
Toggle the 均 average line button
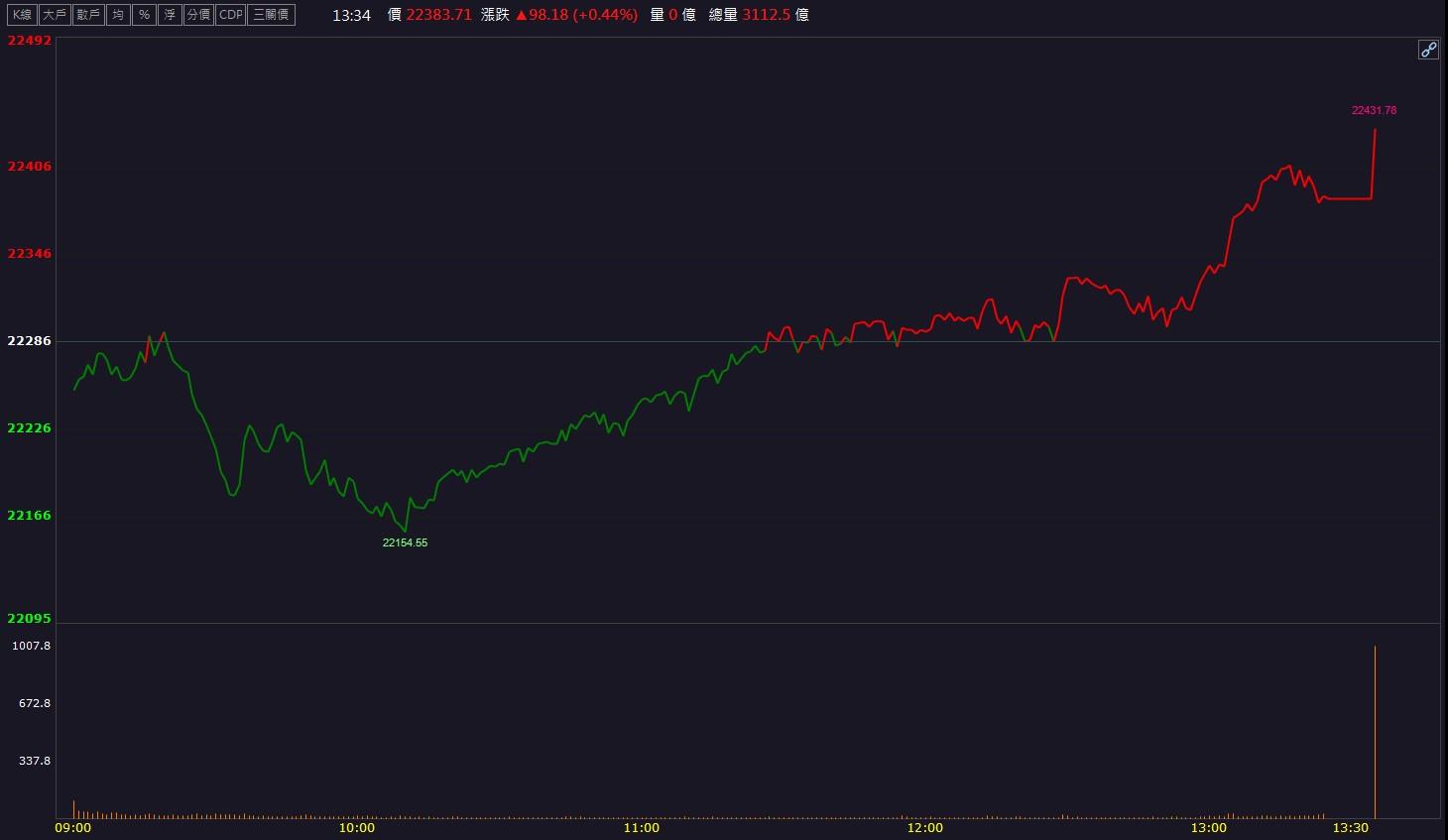pyautogui.click(x=118, y=15)
